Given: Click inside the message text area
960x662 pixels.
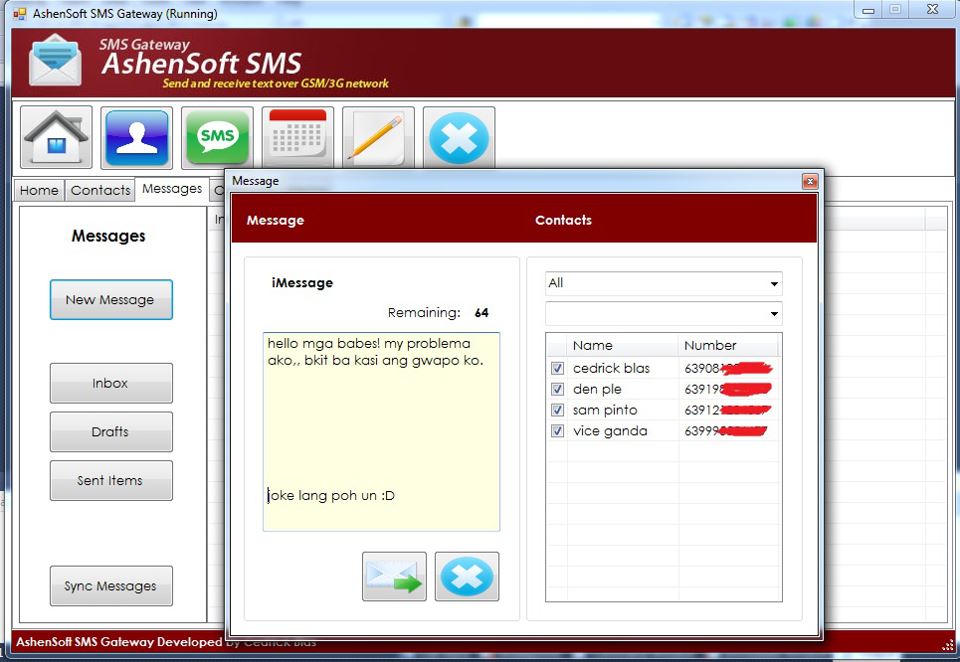Looking at the screenshot, I should coord(381,432).
